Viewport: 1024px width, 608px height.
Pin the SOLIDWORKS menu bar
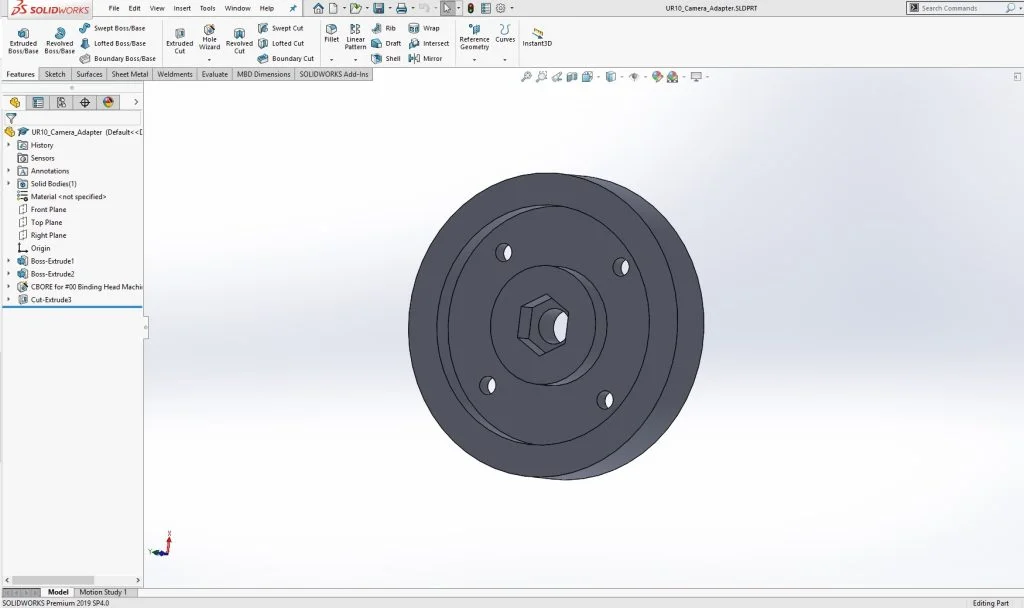click(293, 8)
